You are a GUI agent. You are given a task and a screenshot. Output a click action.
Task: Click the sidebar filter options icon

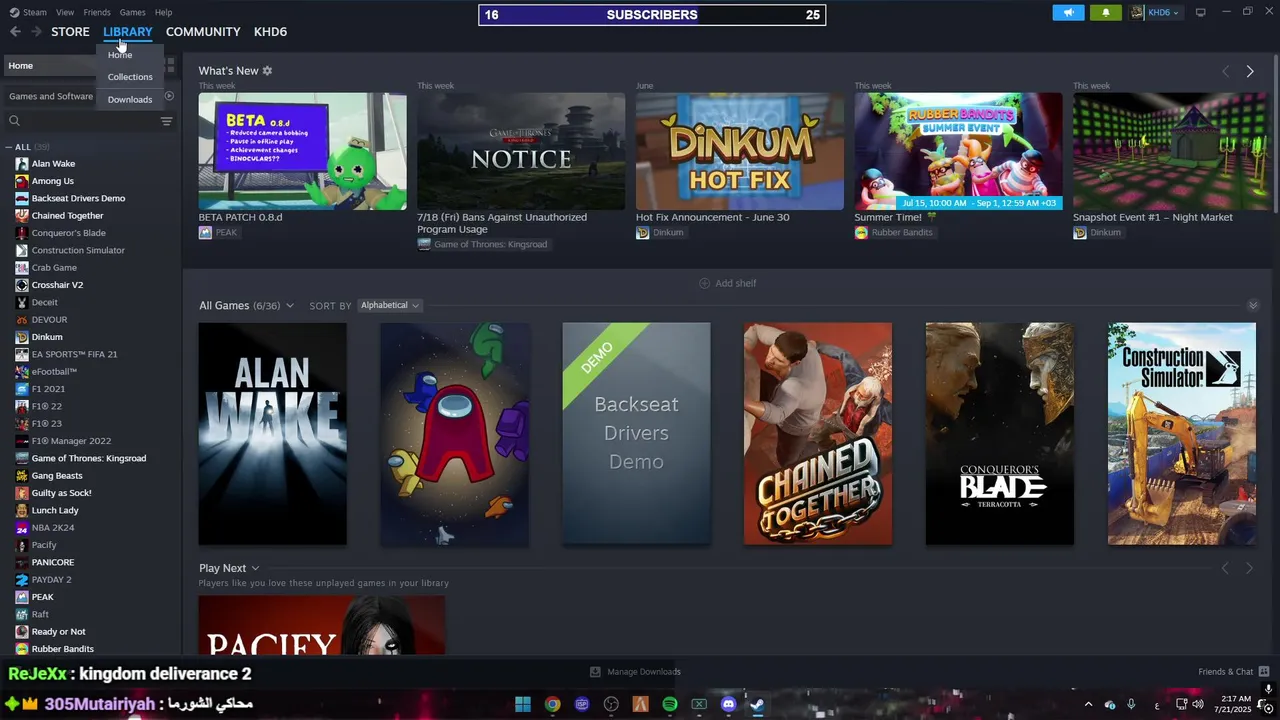[x=166, y=121]
